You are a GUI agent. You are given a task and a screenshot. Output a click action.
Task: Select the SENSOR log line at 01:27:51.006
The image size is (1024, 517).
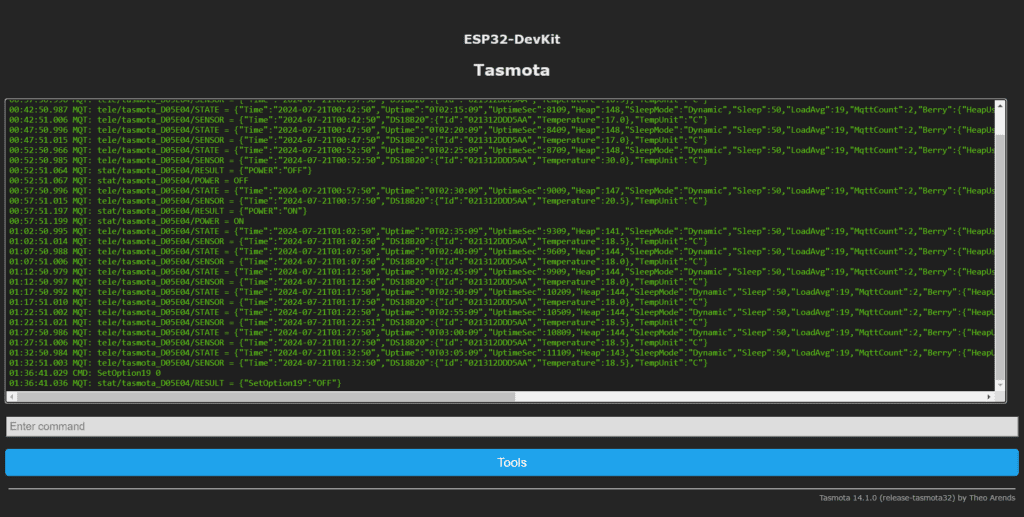pyautogui.click(x=358, y=342)
